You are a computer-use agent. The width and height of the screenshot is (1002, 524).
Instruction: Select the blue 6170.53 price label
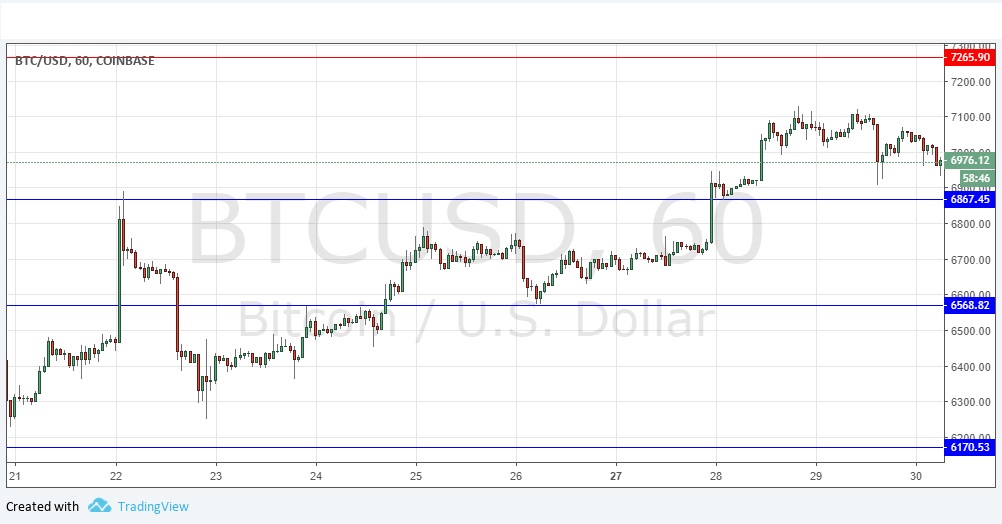tap(970, 447)
